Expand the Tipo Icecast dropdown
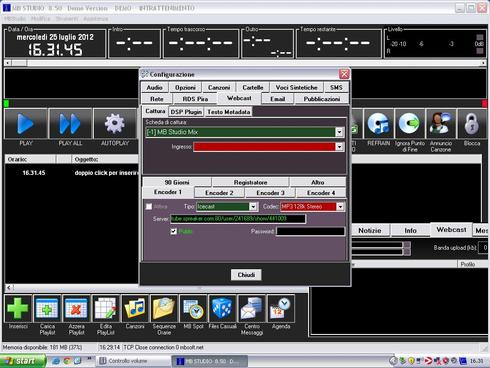 pyautogui.click(x=253, y=207)
